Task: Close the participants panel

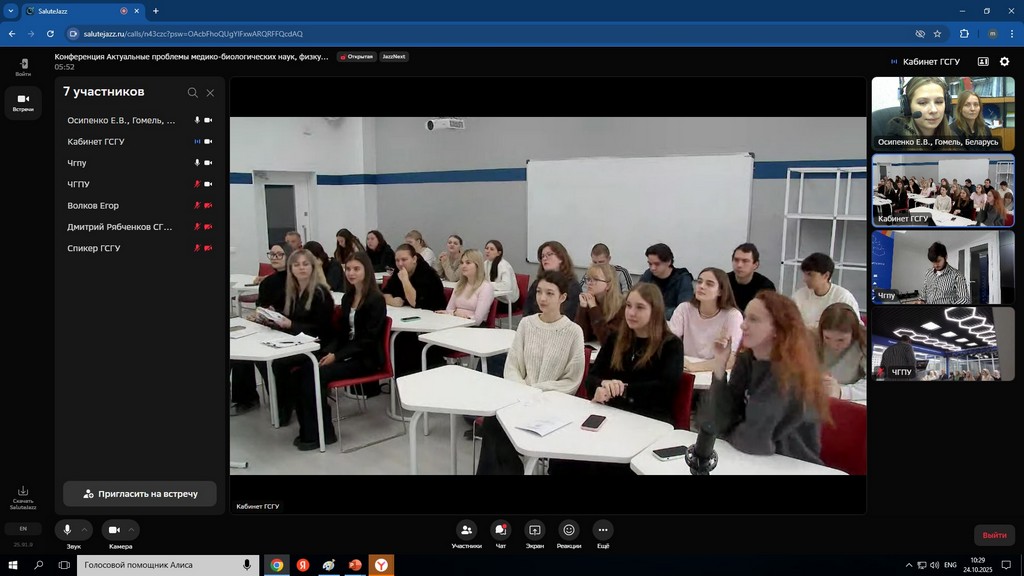Action: click(x=210, y=93)
